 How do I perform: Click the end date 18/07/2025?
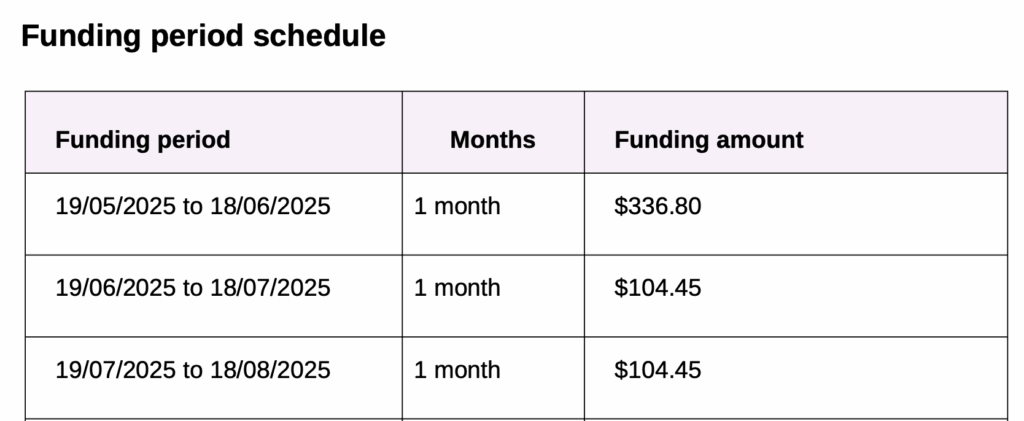point(270,289)
